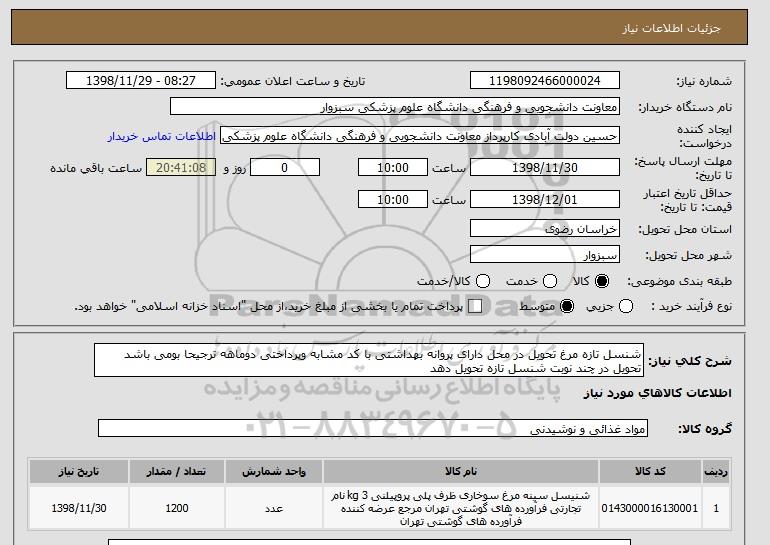The image size is (770, 545).
Task: Click the response deadline date 1398/11/30 field
Action: [545, 167]
